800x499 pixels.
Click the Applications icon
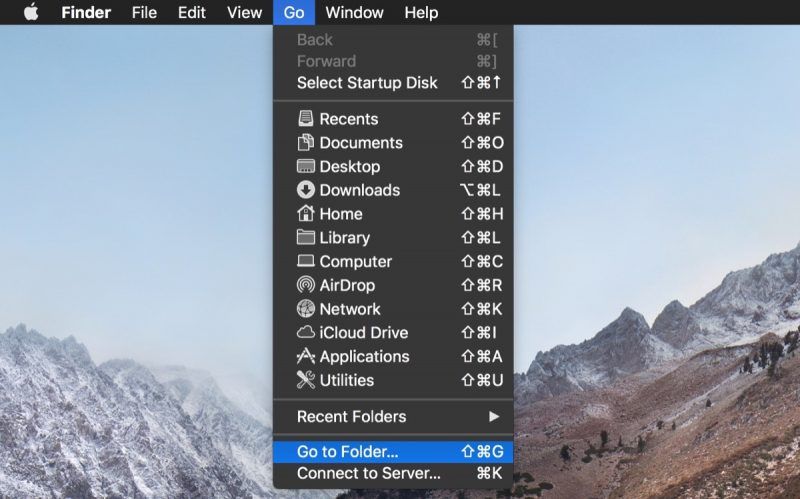click(306, 357)
